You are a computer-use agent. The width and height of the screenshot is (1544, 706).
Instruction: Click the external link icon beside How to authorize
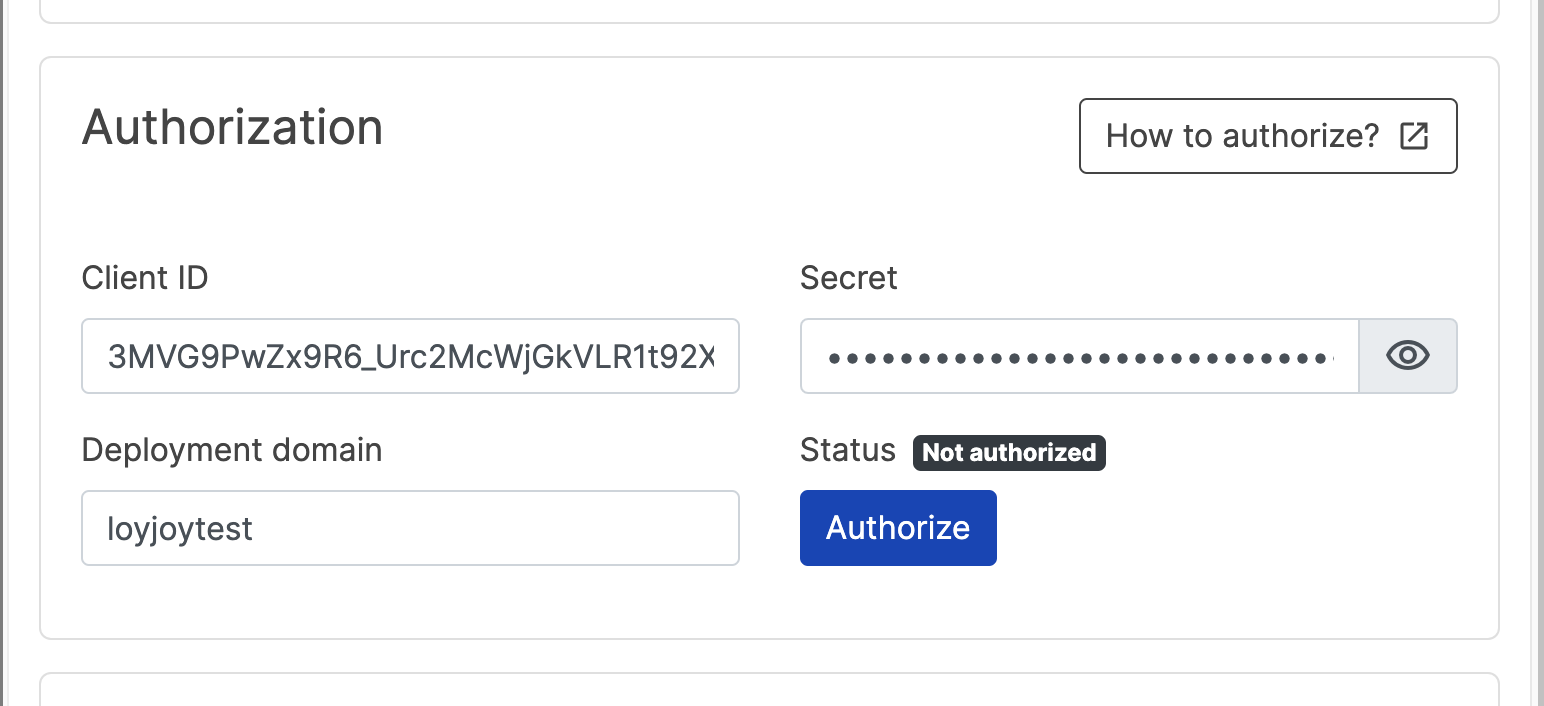[1413, 136]
